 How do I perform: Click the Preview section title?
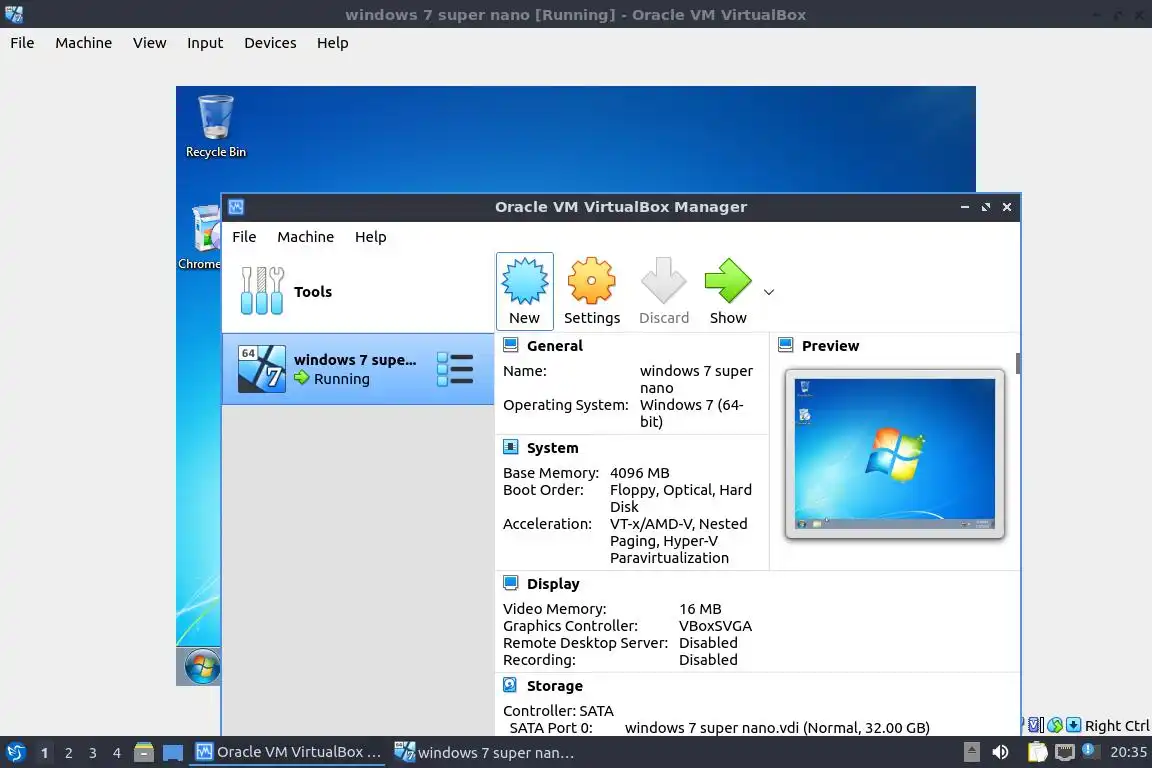830,345
